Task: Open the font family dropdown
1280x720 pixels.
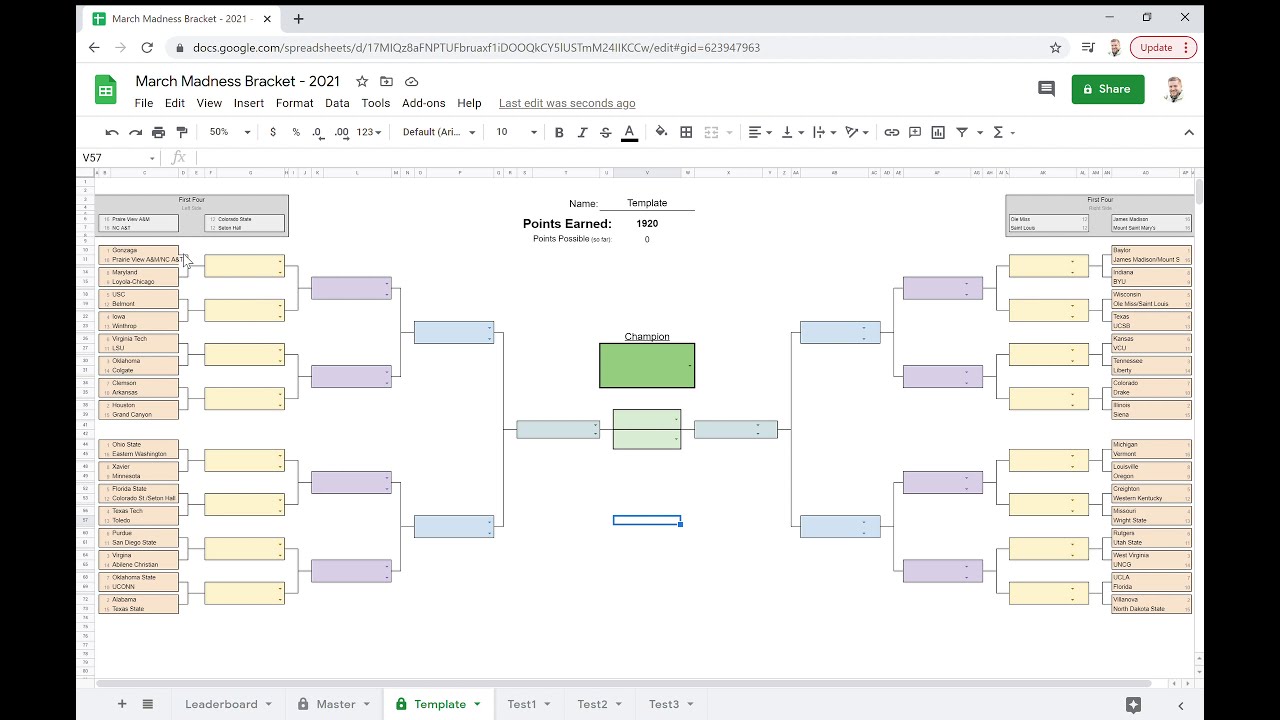Action: tap(439, 132)
